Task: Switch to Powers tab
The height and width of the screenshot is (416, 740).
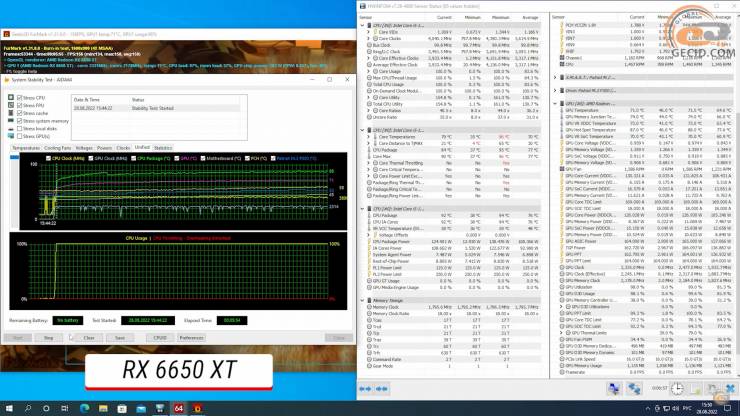Action: (104, 148)
